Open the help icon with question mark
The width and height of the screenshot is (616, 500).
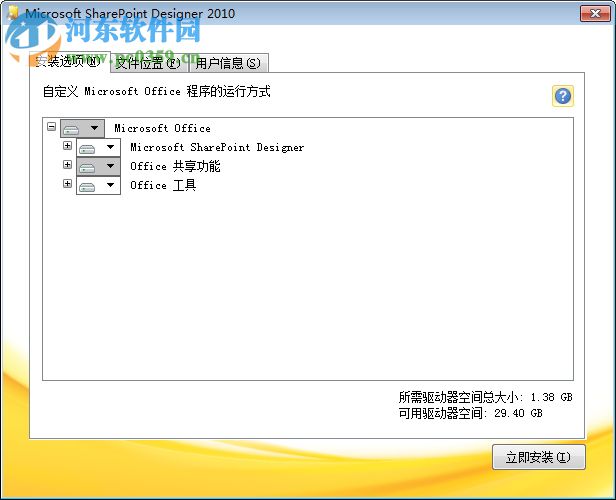[x=563, y=96]
